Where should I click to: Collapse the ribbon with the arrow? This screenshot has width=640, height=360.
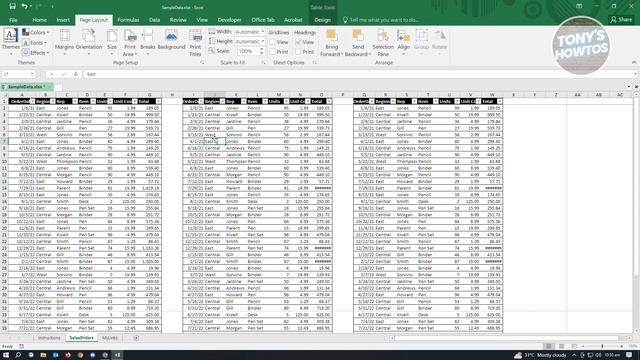point(634,62)
